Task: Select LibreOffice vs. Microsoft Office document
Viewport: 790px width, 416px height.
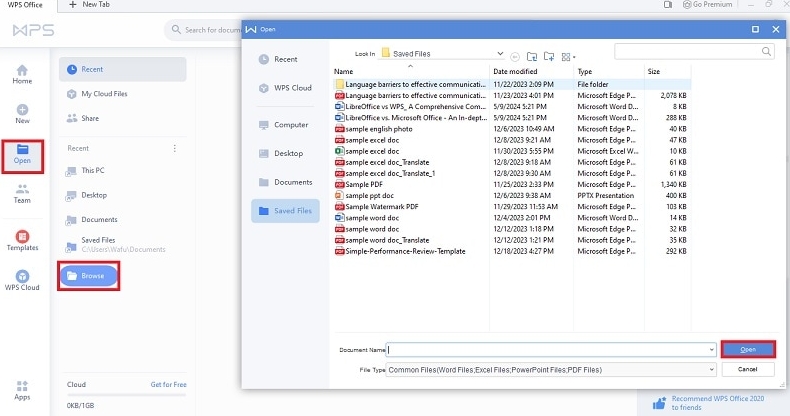Action: tap(511, 117)
